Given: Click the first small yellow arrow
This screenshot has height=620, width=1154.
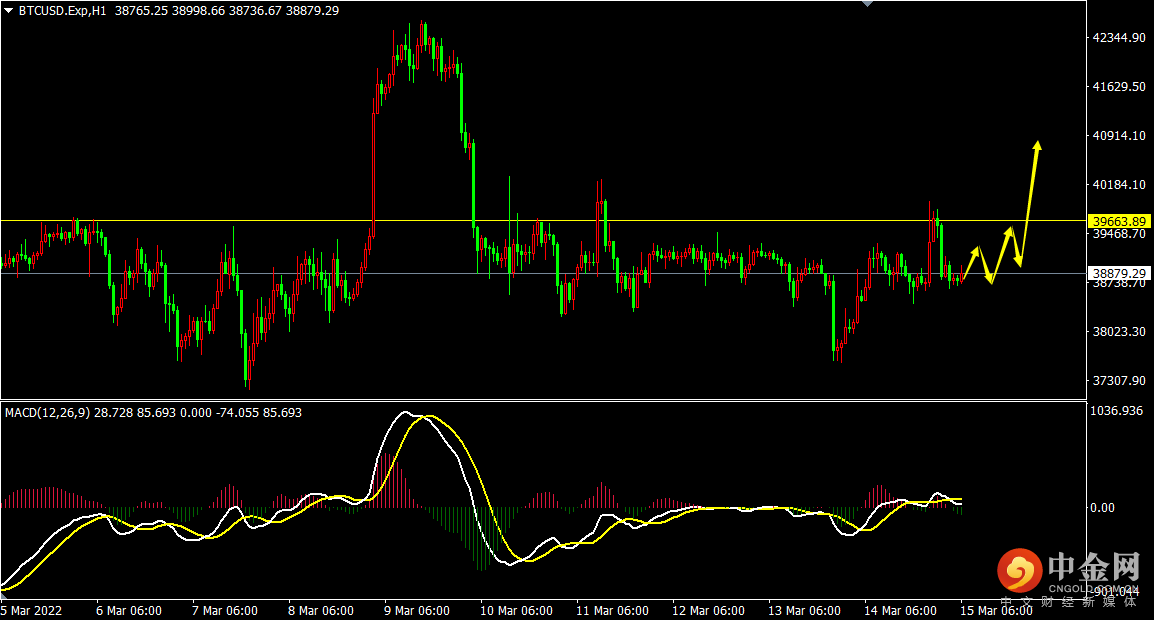Looking at the screenshot, I should coord(971,263).
